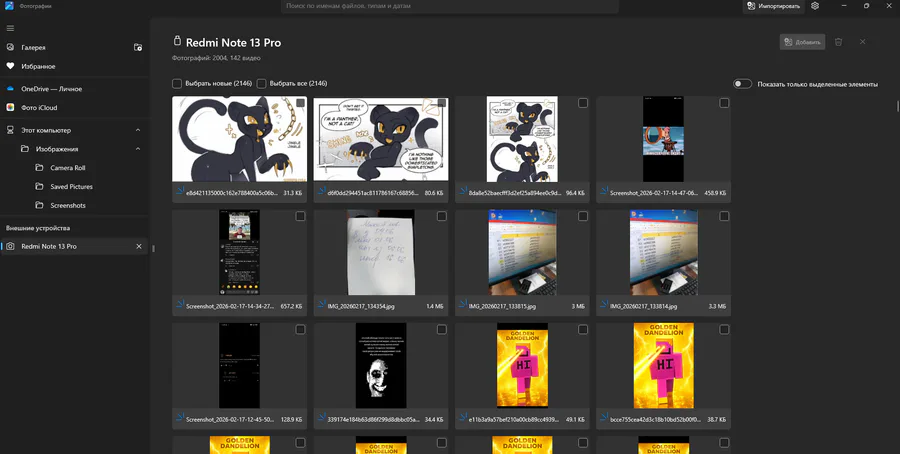Viewport: 900px width, 454px height.
Task: Click the 657.2 КБ size label
Action: [291, 306]
